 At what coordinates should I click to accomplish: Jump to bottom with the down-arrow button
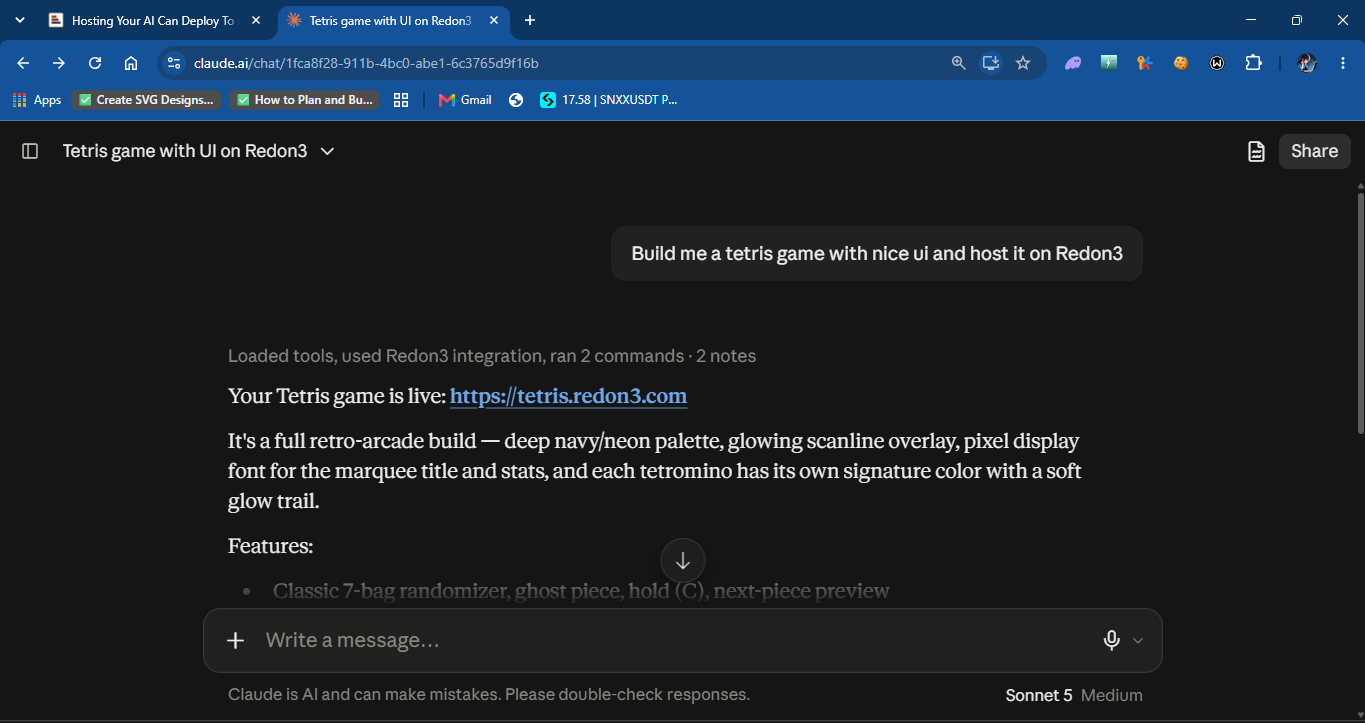click(683, 561)
